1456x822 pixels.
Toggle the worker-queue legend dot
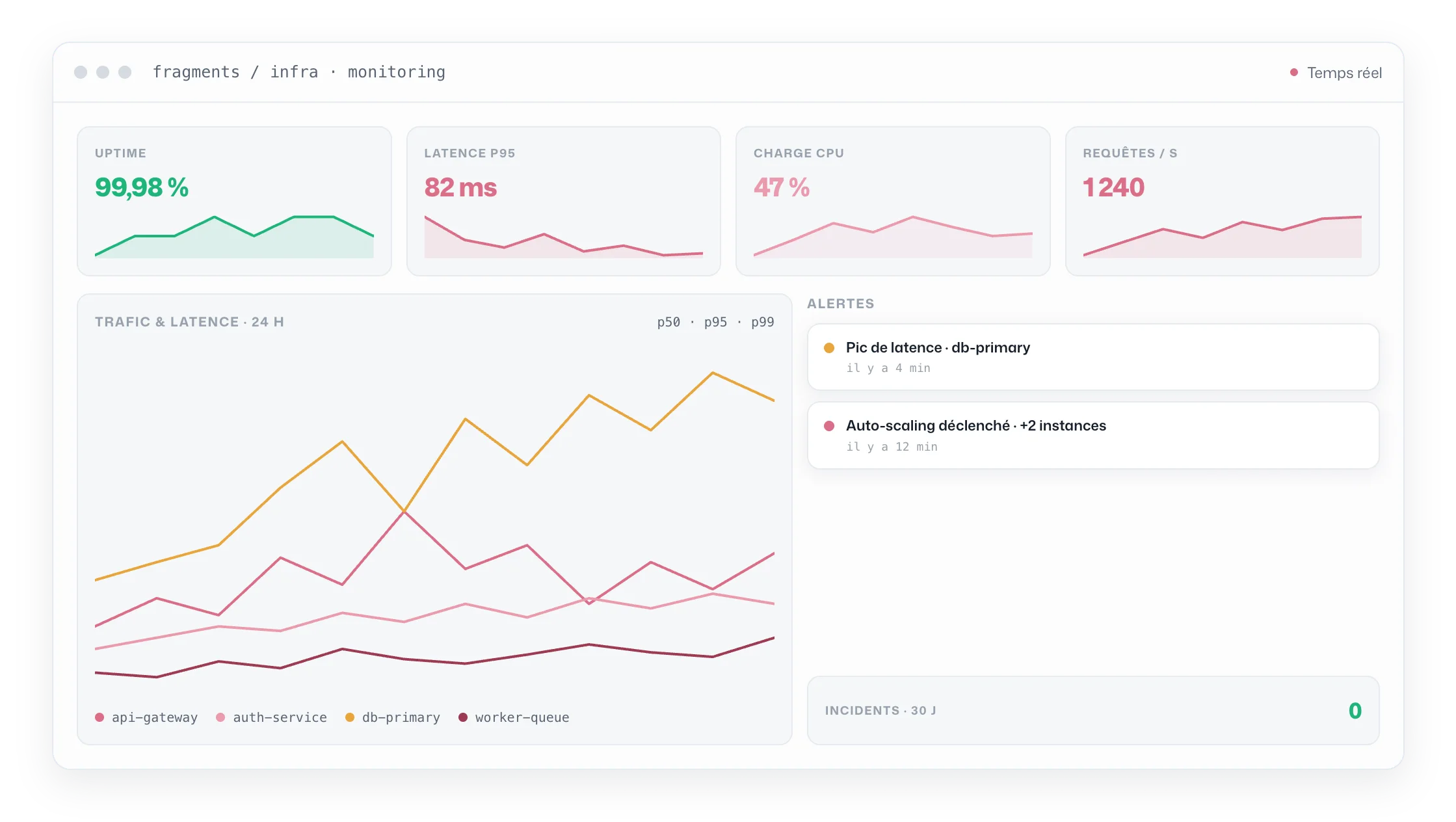click(x=463, y=717)
